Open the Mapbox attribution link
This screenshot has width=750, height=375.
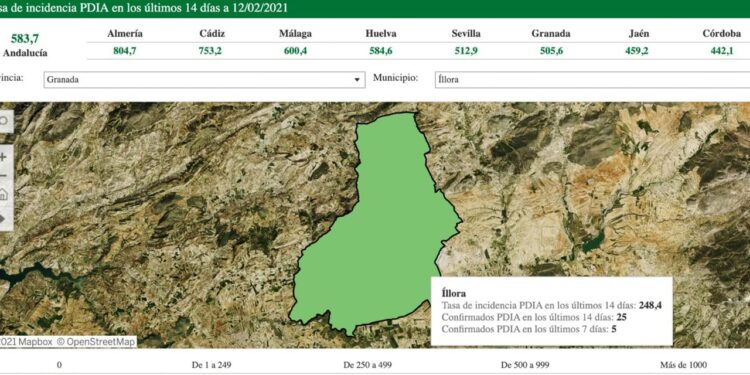(x=26, y=342)
